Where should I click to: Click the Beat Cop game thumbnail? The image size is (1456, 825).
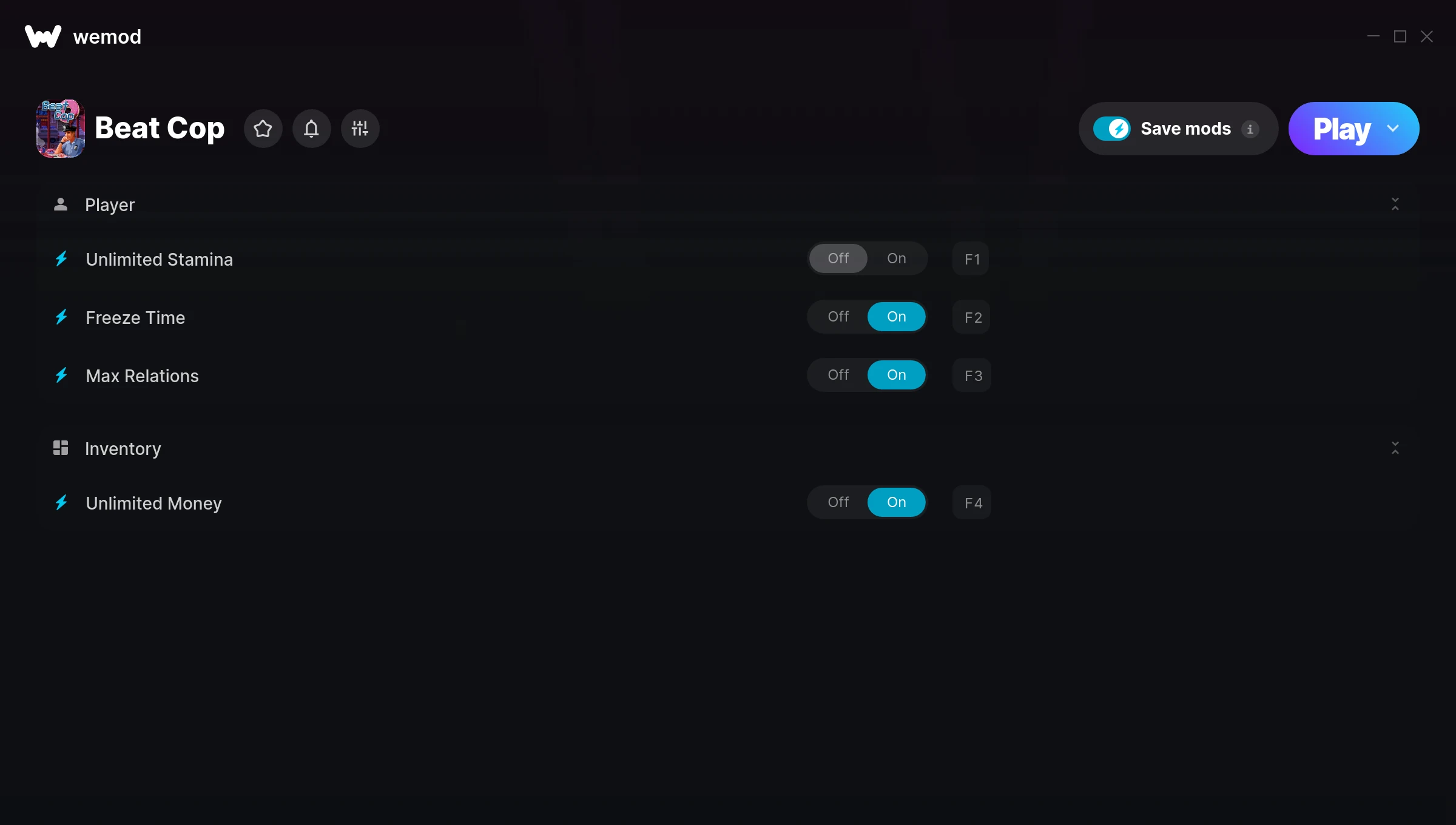[x=61, y=129]
